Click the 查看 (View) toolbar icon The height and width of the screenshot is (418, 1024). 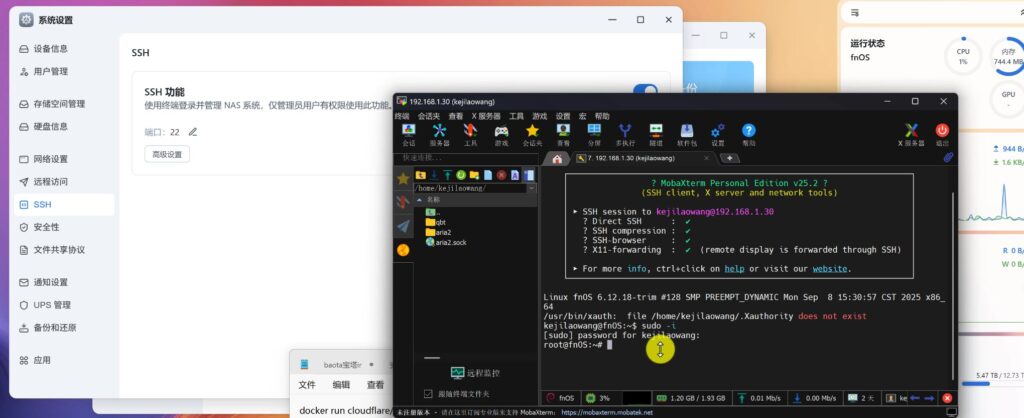563,135
